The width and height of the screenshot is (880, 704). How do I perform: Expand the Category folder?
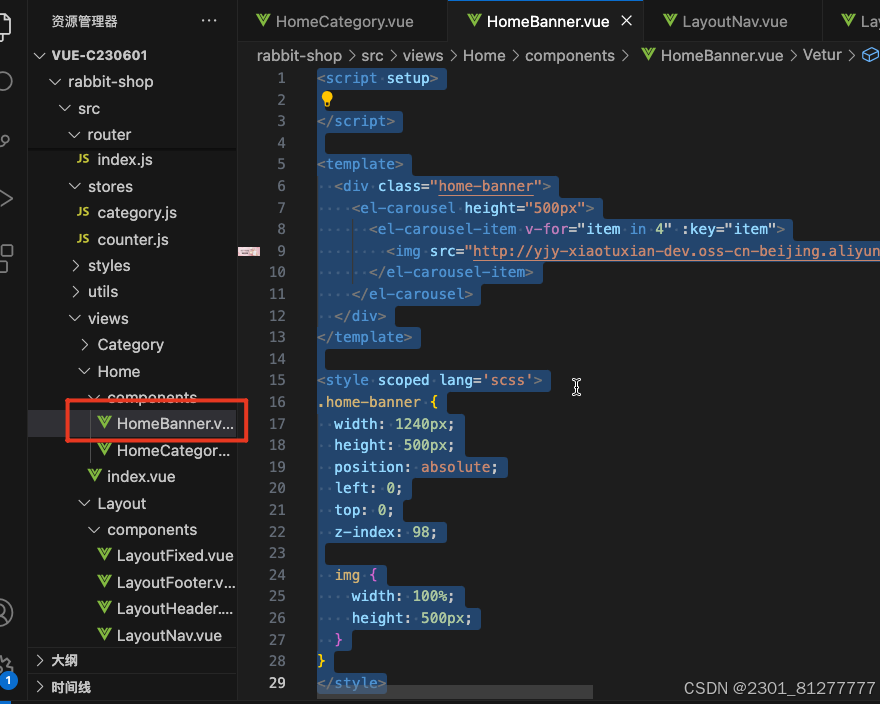85,344
